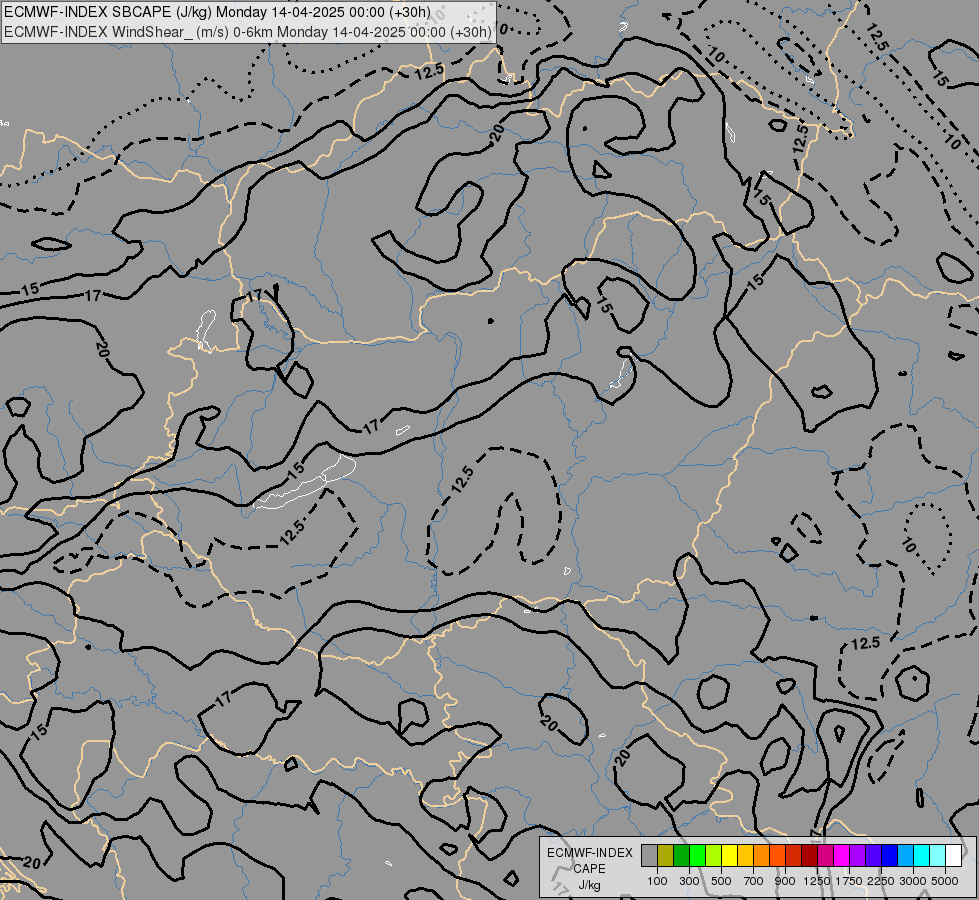Click the 2250 legend value

881,881
